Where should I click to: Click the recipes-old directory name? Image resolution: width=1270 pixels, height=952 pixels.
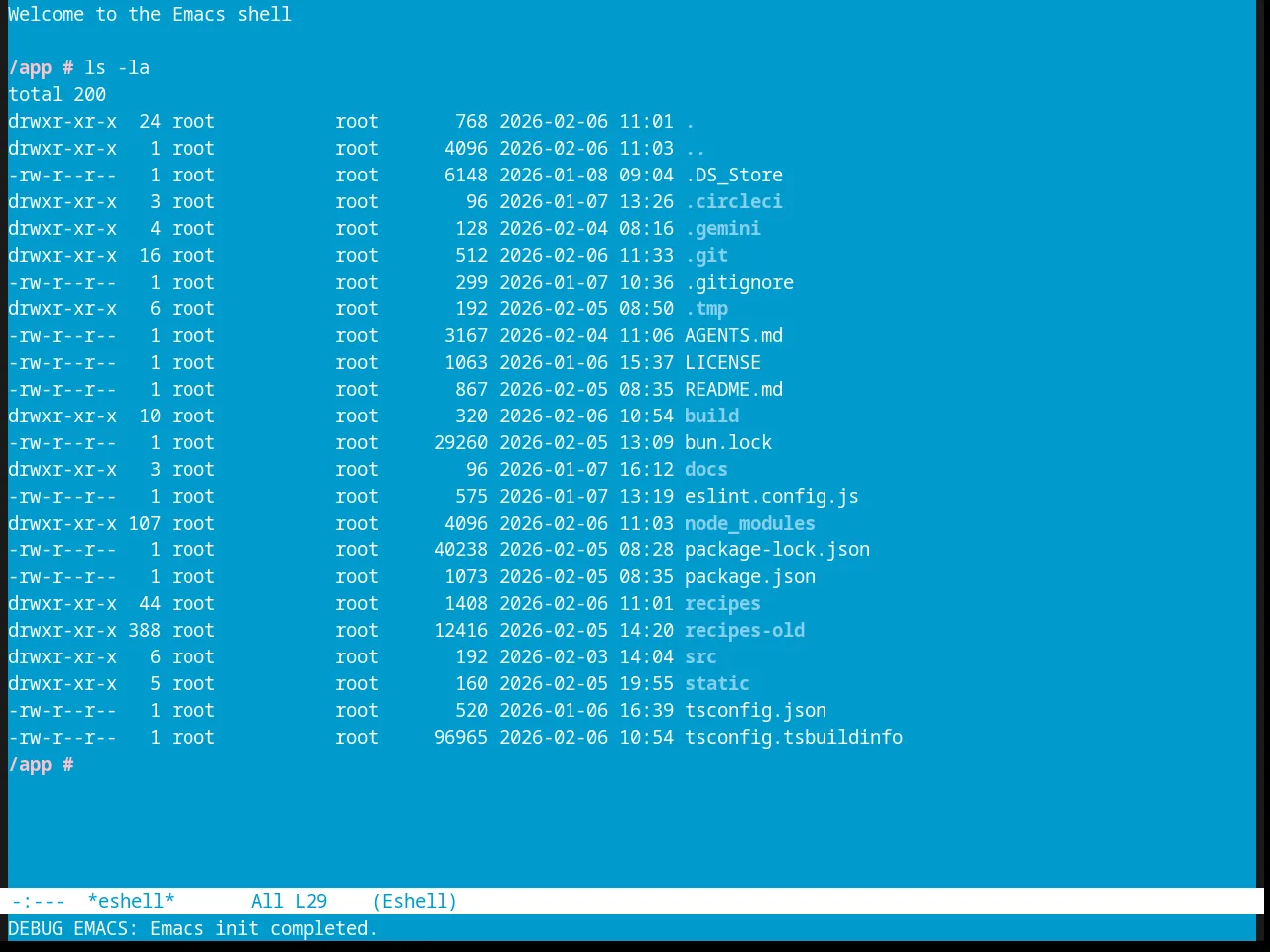coord(744,630)
